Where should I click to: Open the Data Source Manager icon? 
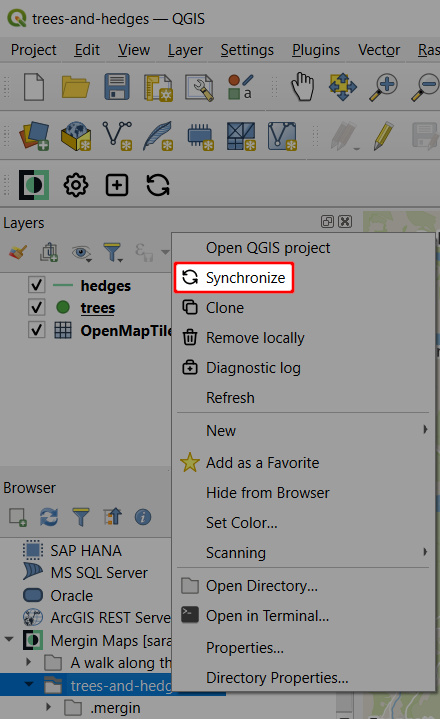(x=34, y=136)
